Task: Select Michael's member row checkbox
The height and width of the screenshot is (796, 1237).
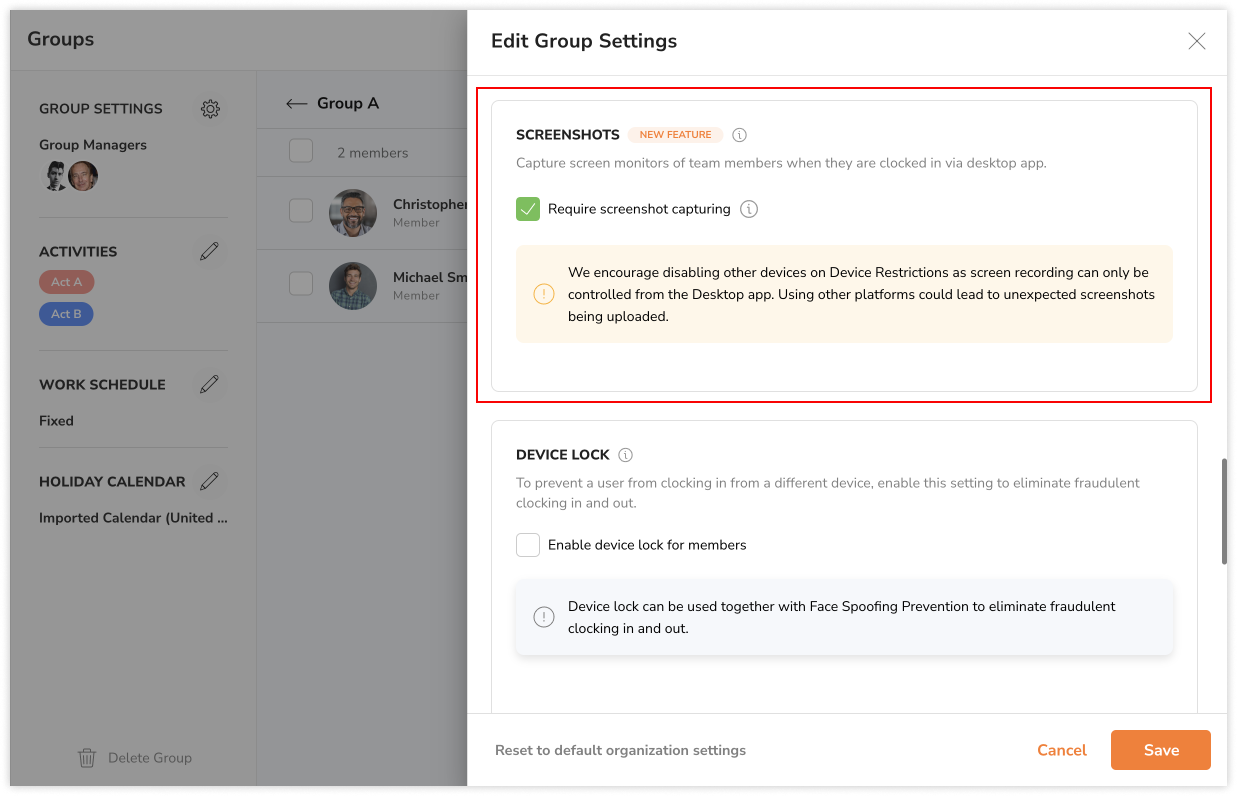Action: point(301,284)
